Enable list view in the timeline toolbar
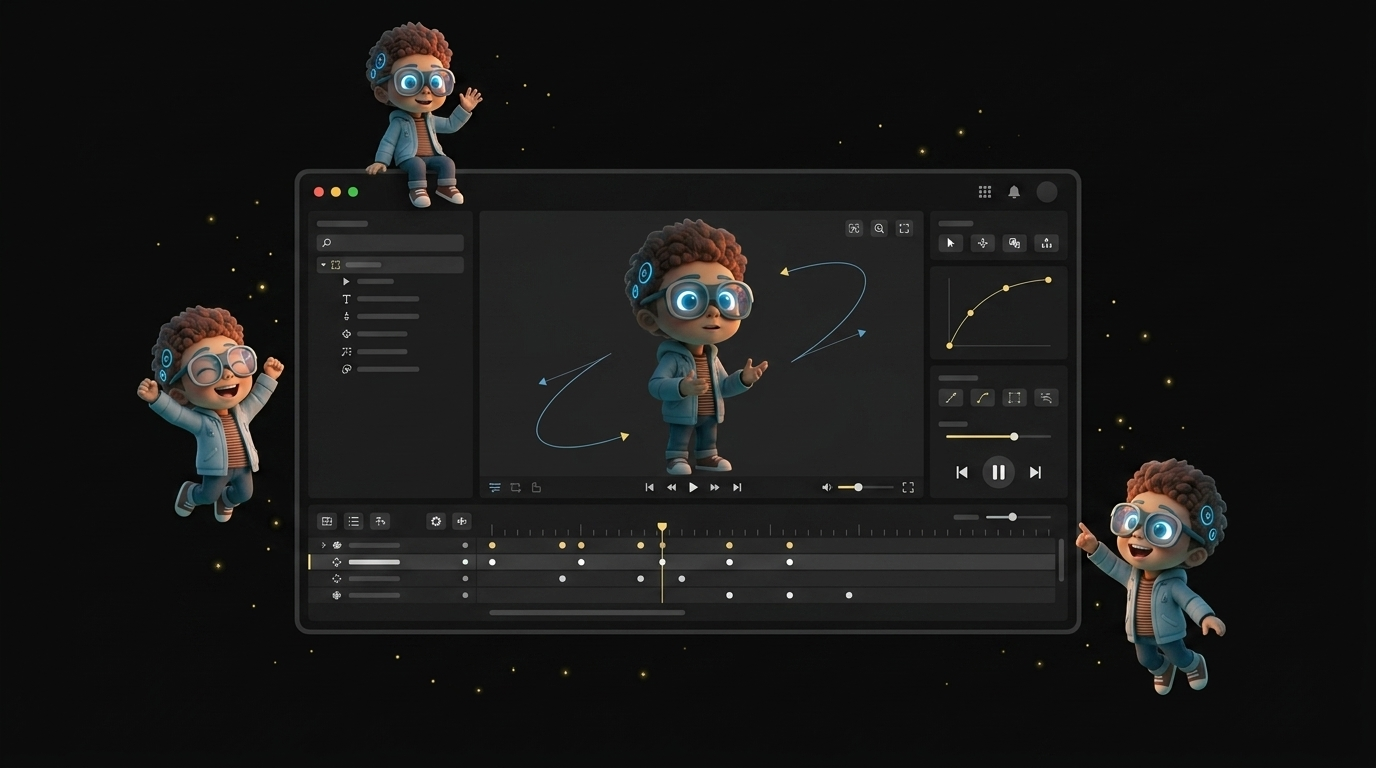1376x768 pixels. pyautogui.click(x=353, y=521)
